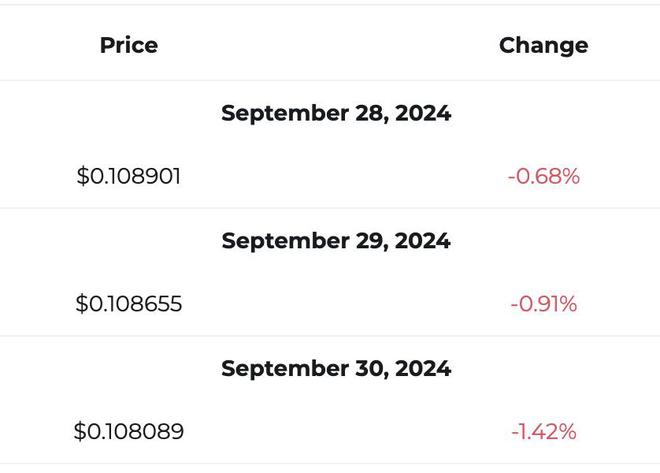Click the $0.108655 price value

[129, 304]
